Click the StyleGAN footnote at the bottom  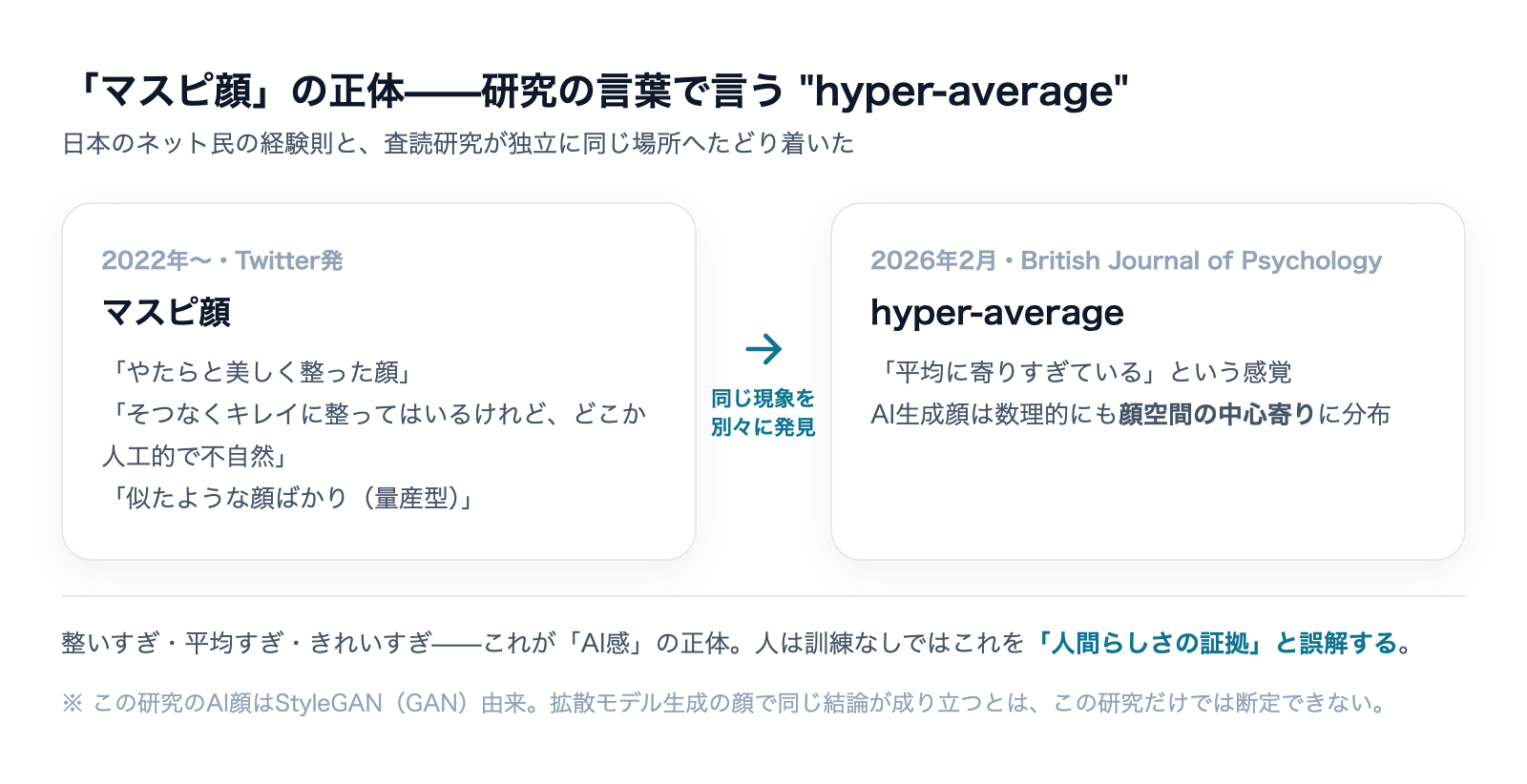(x=724, y=703)
